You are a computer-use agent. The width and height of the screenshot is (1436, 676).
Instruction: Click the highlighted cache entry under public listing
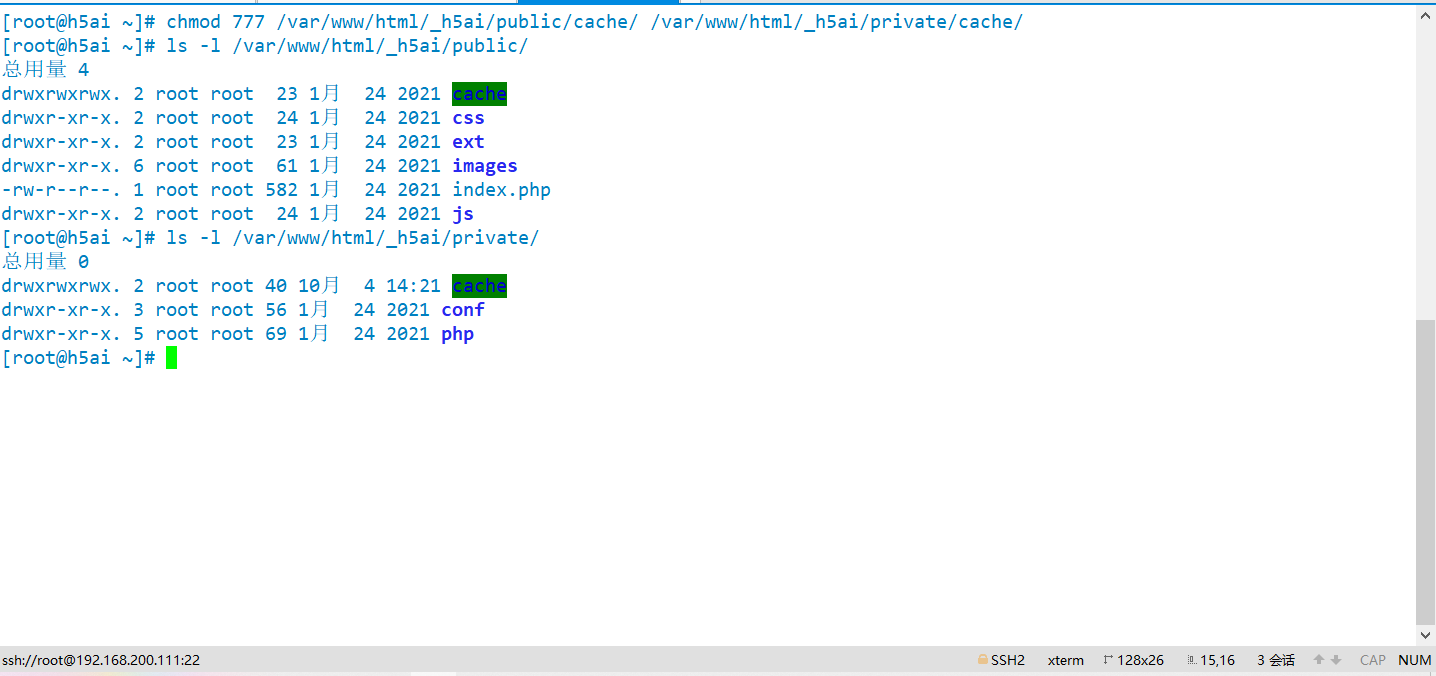(x=480, y=94)
